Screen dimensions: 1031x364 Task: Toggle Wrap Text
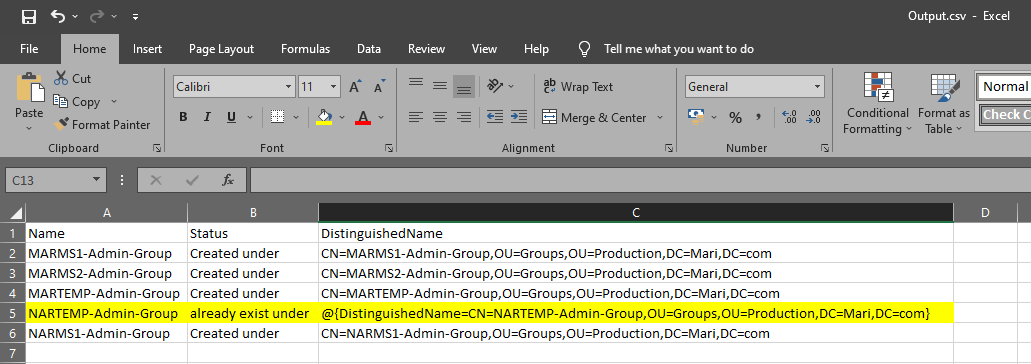(579, 87)
